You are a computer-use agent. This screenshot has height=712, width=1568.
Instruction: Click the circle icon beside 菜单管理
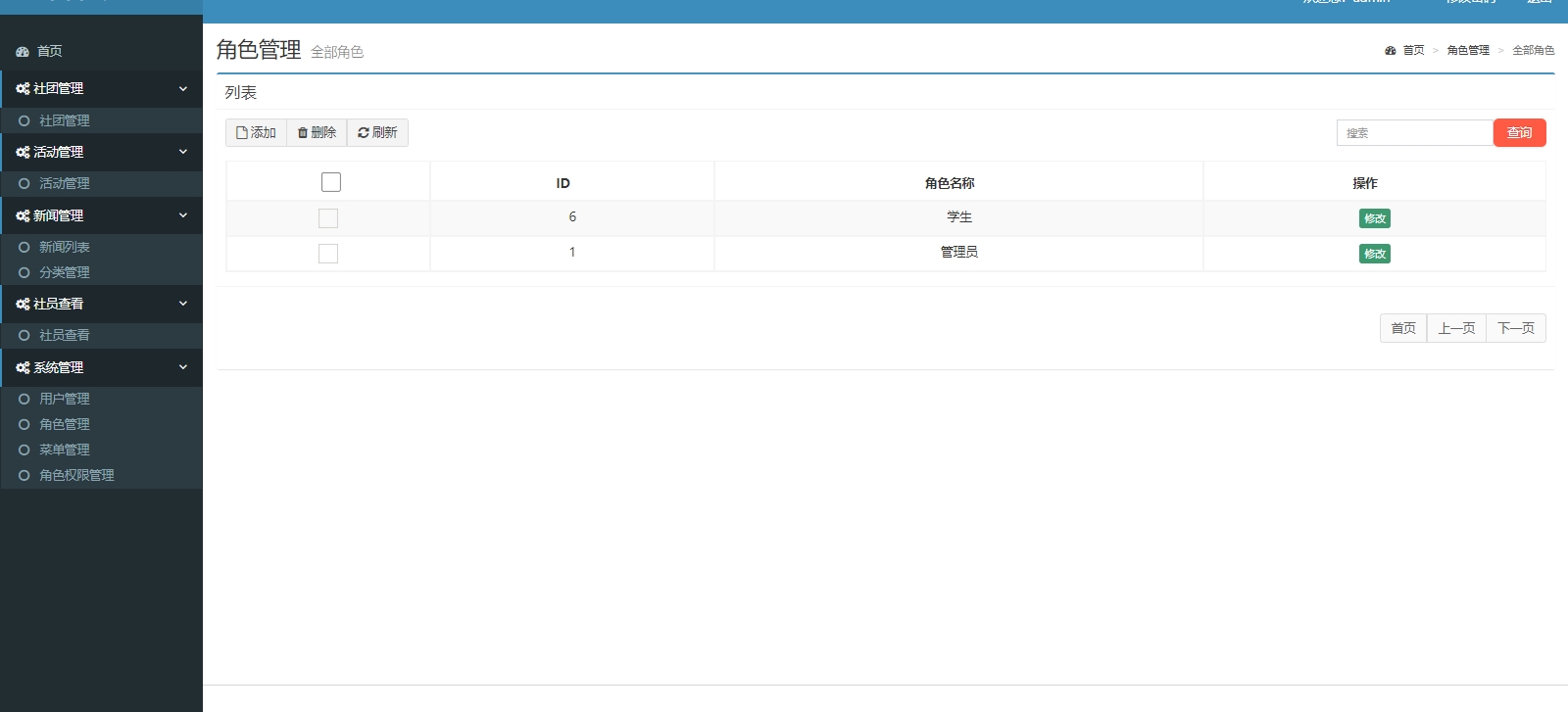[24, 450]
